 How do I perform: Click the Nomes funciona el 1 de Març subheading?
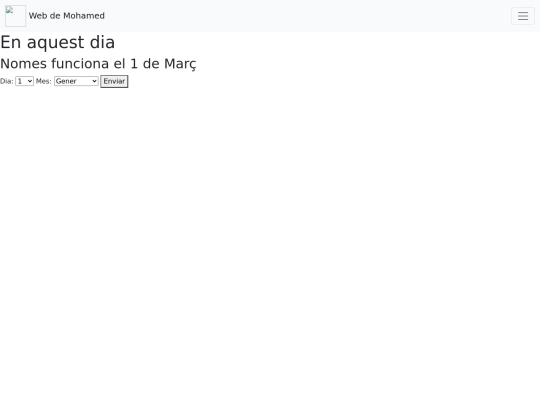[98, 64]
